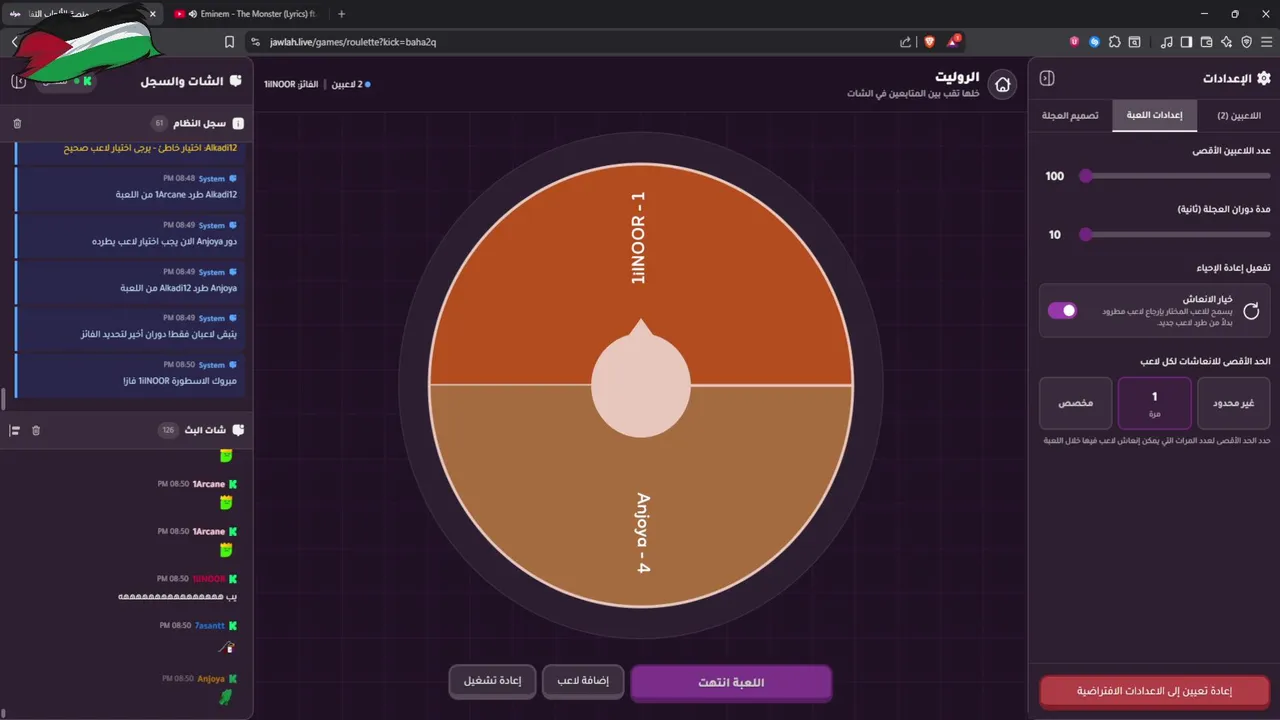This screenshot has width=1280, height=720.
Task: Click the restart game button
Action: [492, 681]
